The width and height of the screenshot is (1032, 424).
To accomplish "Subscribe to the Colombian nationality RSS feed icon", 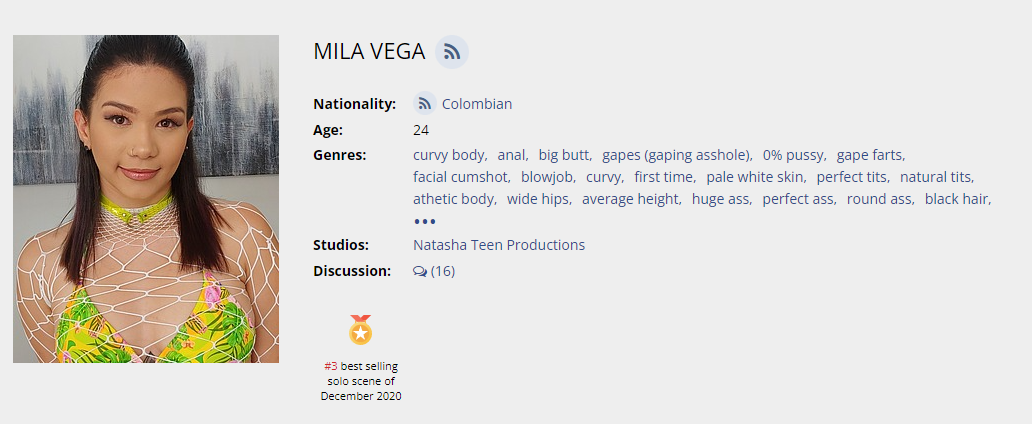I will [x=425, y=103].
